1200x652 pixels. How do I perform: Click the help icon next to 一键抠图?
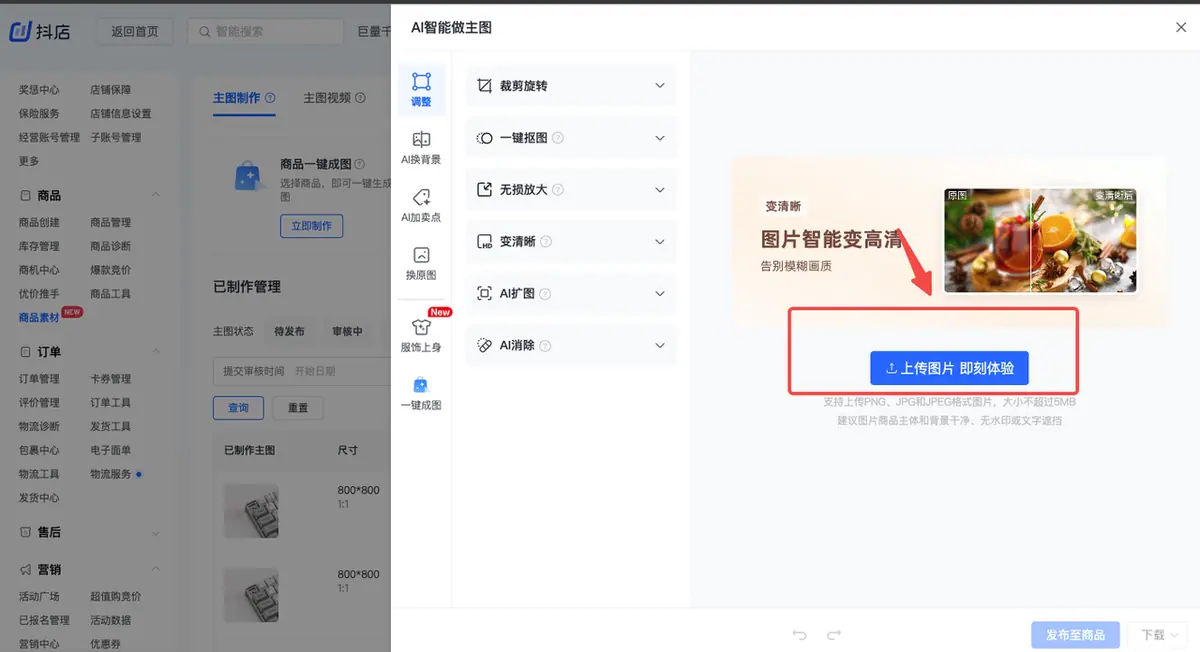558,138
